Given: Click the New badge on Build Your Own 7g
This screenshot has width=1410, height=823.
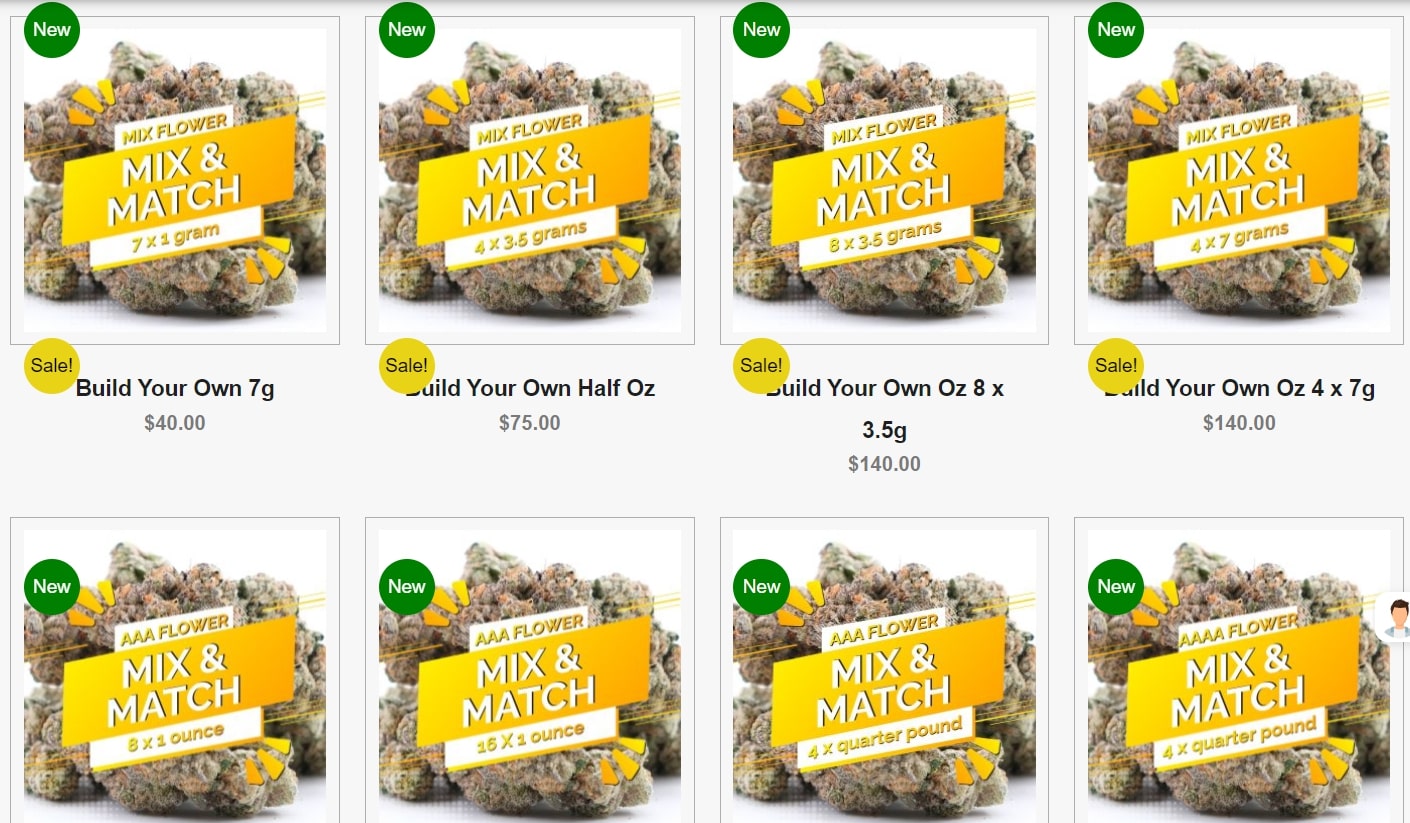Looking at the screenshot, I should tap(51, 29).
